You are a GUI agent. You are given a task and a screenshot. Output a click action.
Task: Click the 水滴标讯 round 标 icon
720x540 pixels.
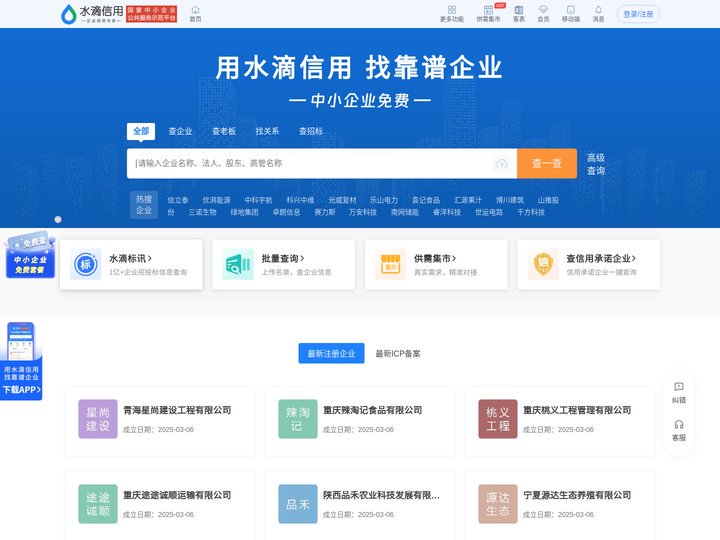(x=85, y=264)
